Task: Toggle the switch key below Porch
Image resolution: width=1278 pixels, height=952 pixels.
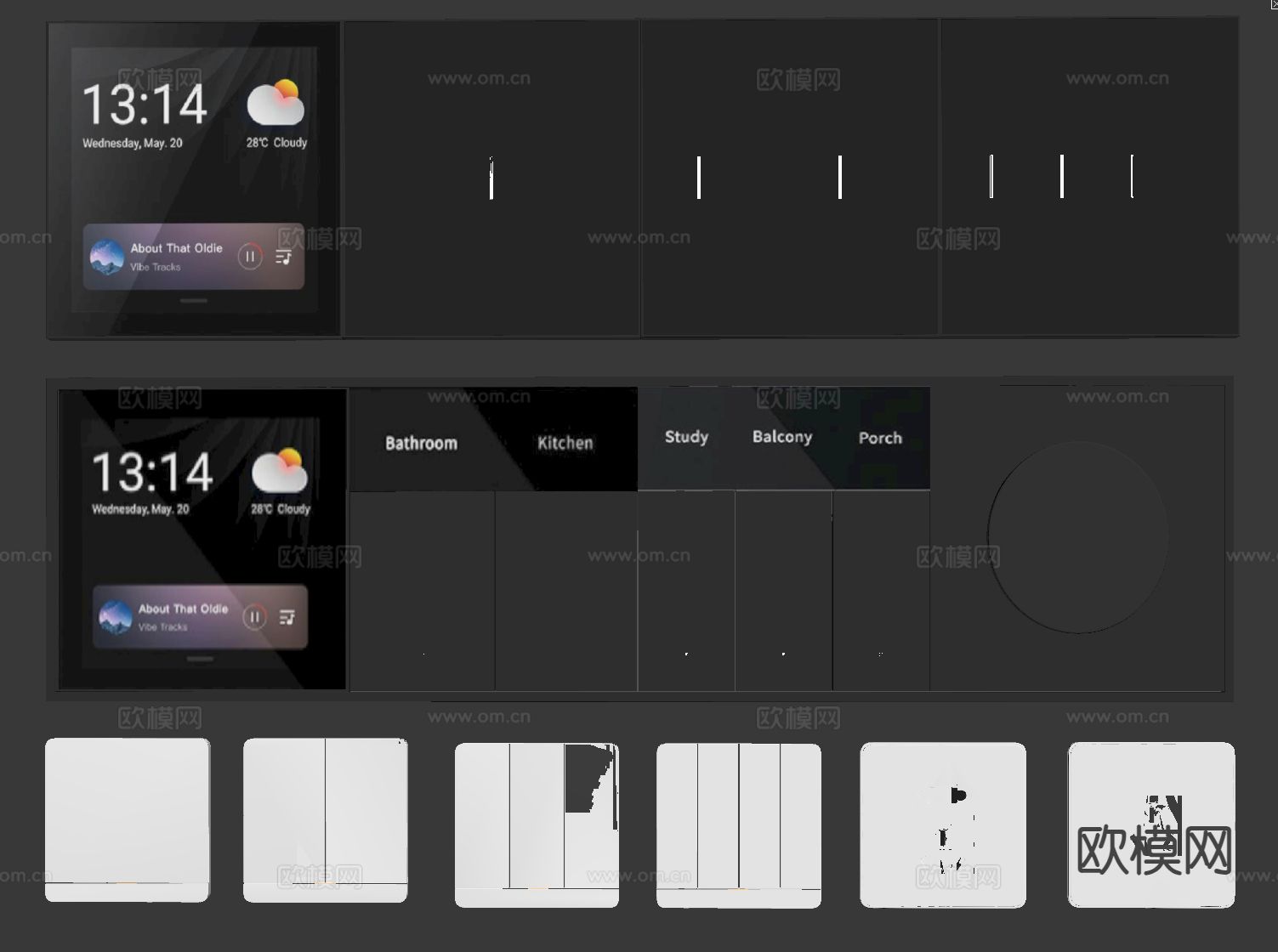Action: coord(881,591)
